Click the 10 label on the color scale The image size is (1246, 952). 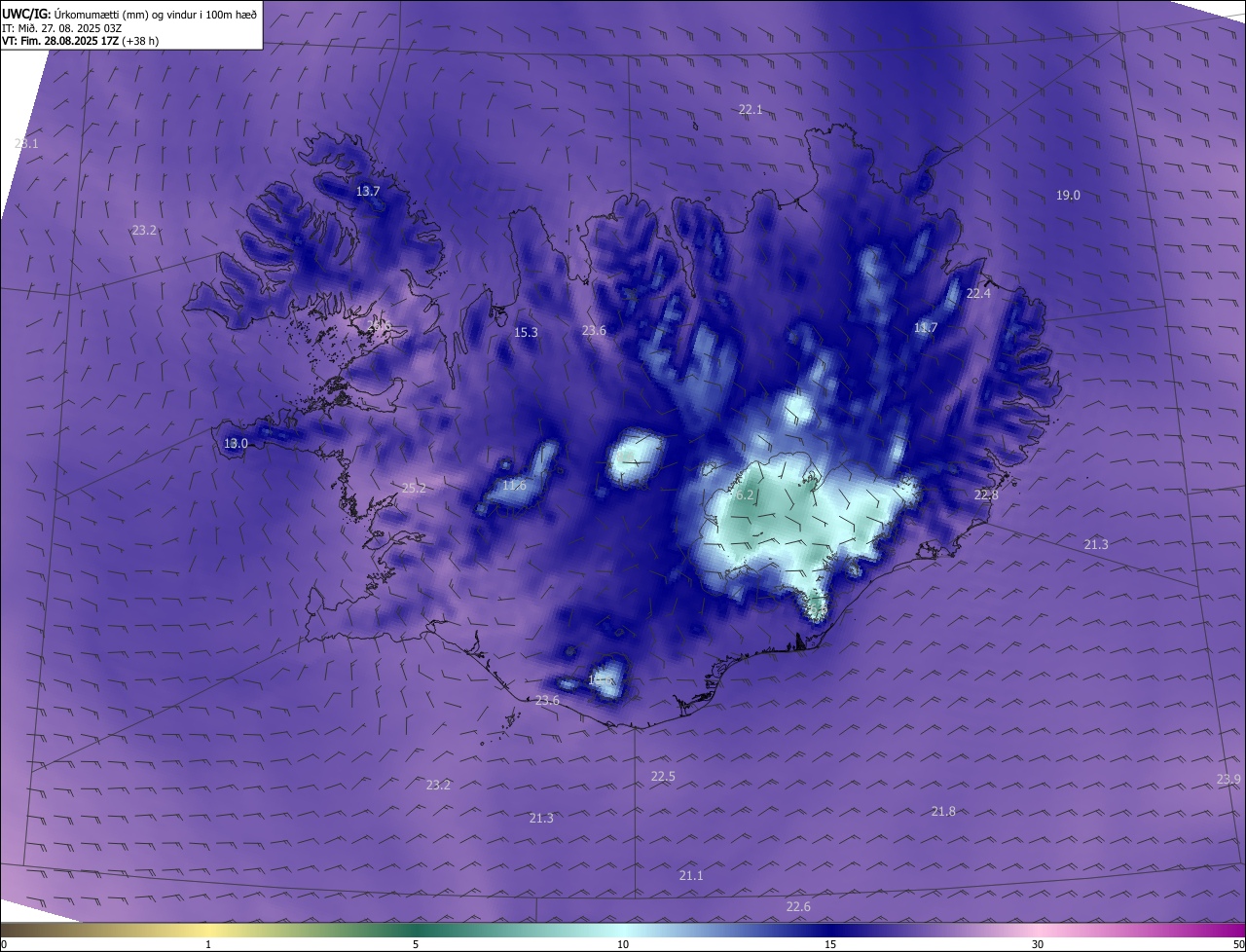click(623, 945)
